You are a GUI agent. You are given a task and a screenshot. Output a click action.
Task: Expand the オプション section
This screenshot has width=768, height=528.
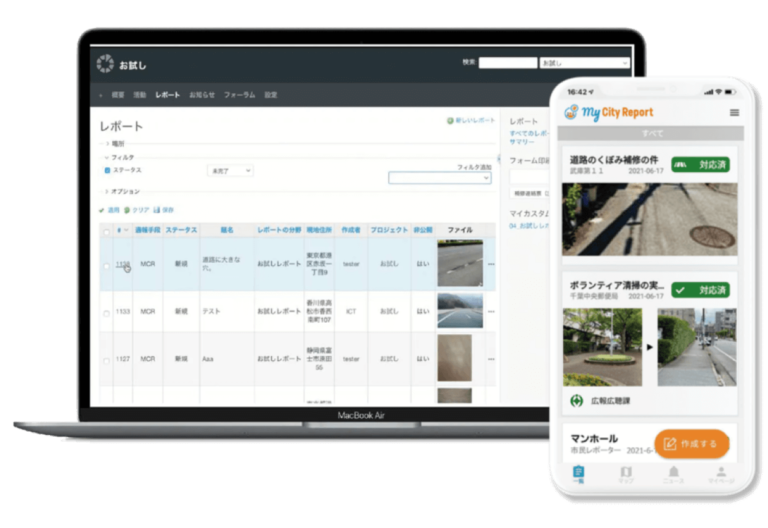point(107,191)
